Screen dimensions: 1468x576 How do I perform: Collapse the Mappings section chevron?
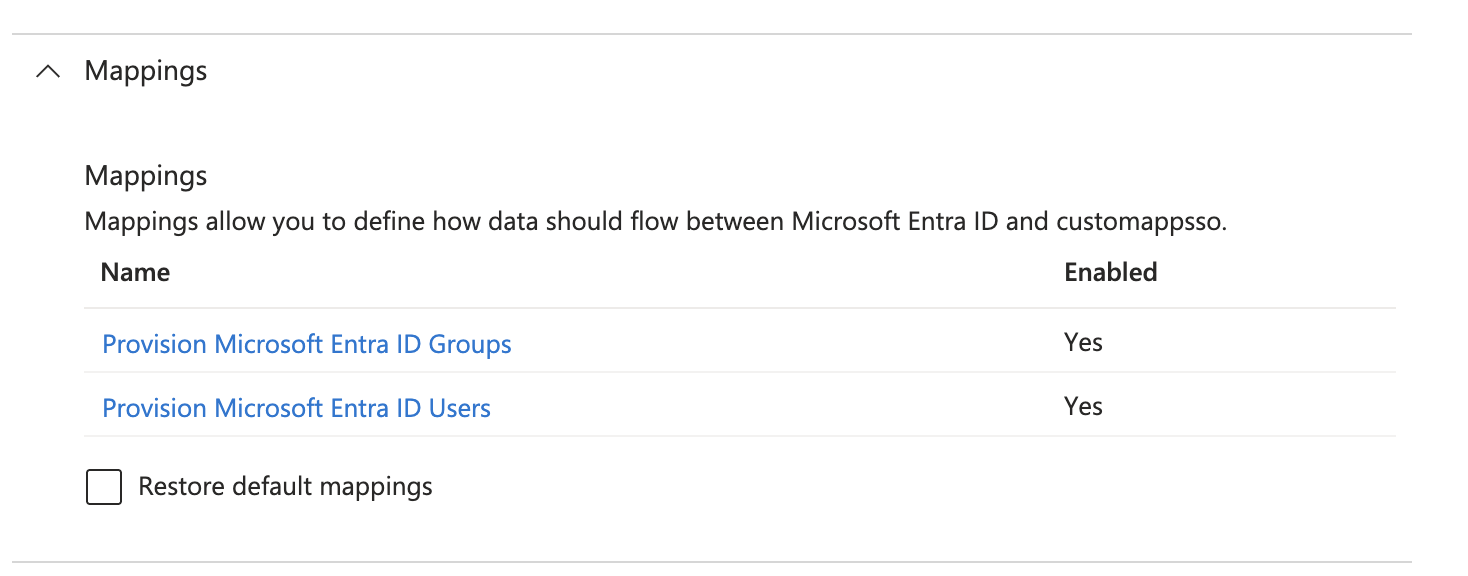[46, 70]
